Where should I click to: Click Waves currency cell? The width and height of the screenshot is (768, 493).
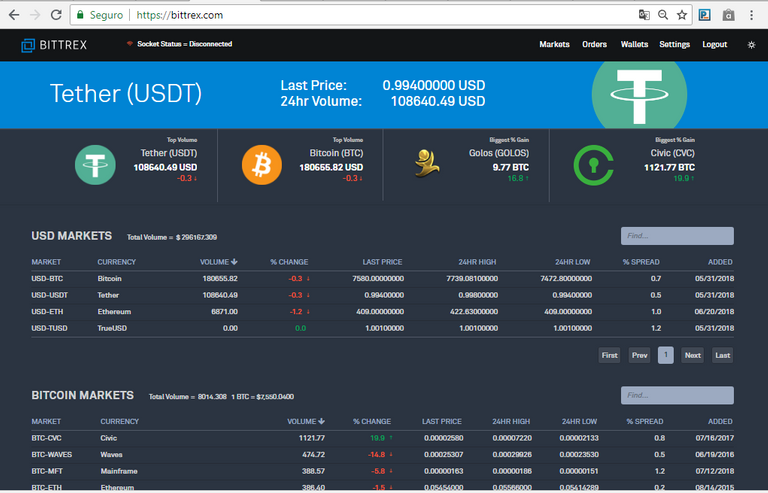[x=111, y=455]
